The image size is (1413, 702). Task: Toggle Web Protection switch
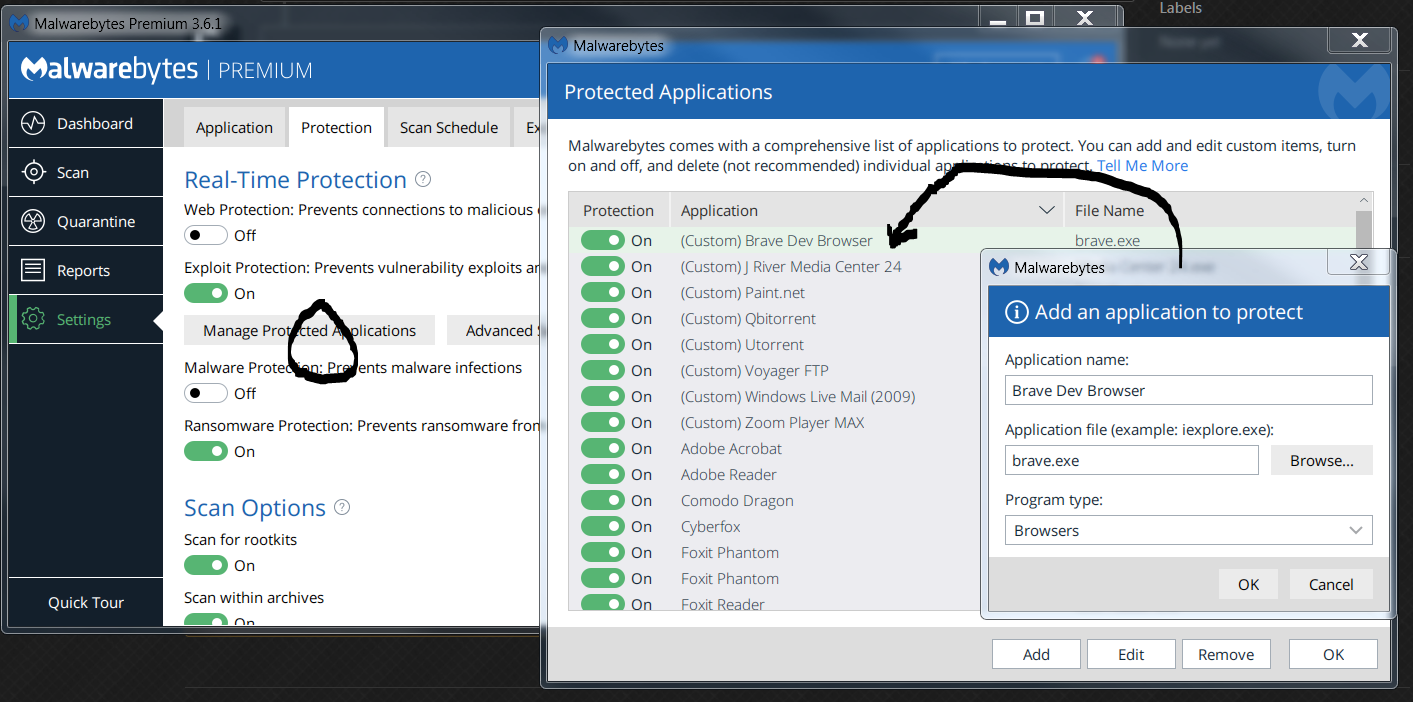point(206,235)
